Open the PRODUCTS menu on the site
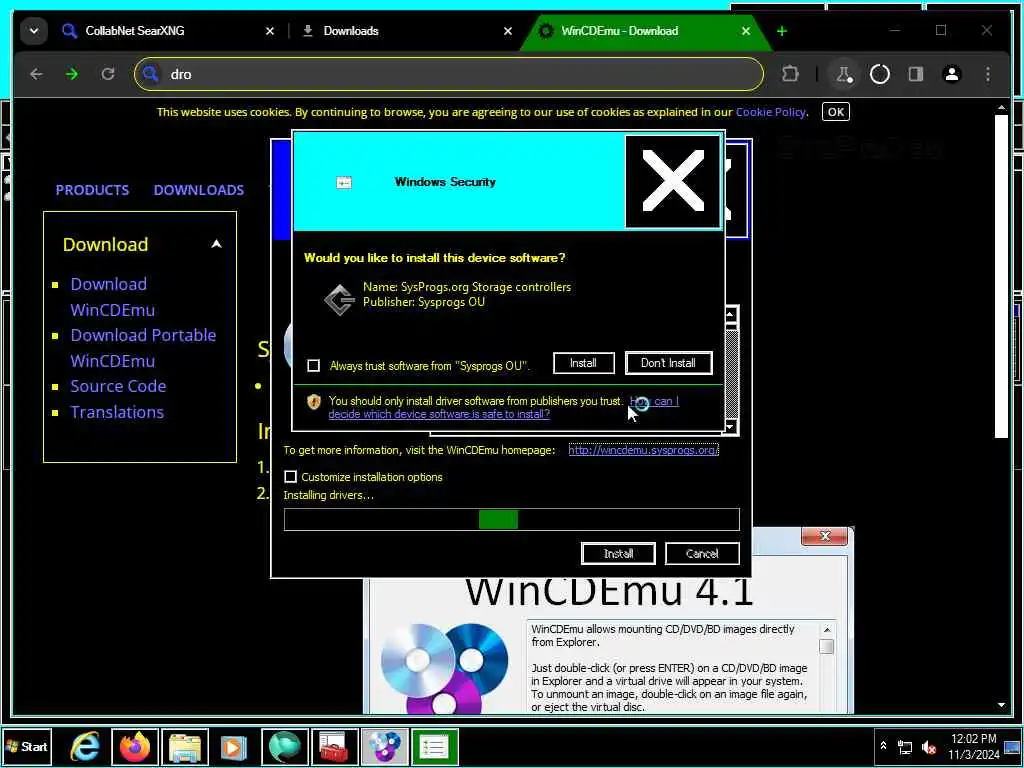This screenshot has height=768, width=1024. tap(92, 190)
